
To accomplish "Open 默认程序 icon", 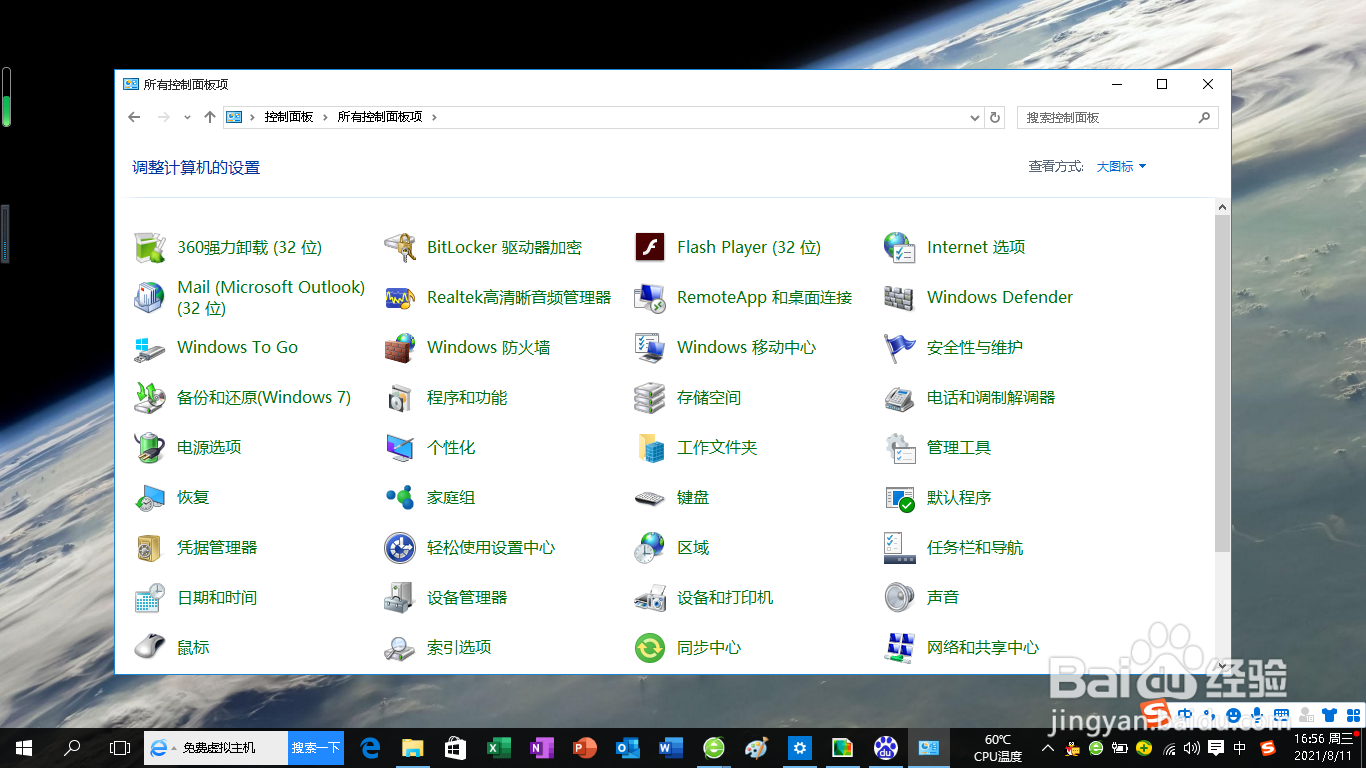I will click(x=900, y=497).
